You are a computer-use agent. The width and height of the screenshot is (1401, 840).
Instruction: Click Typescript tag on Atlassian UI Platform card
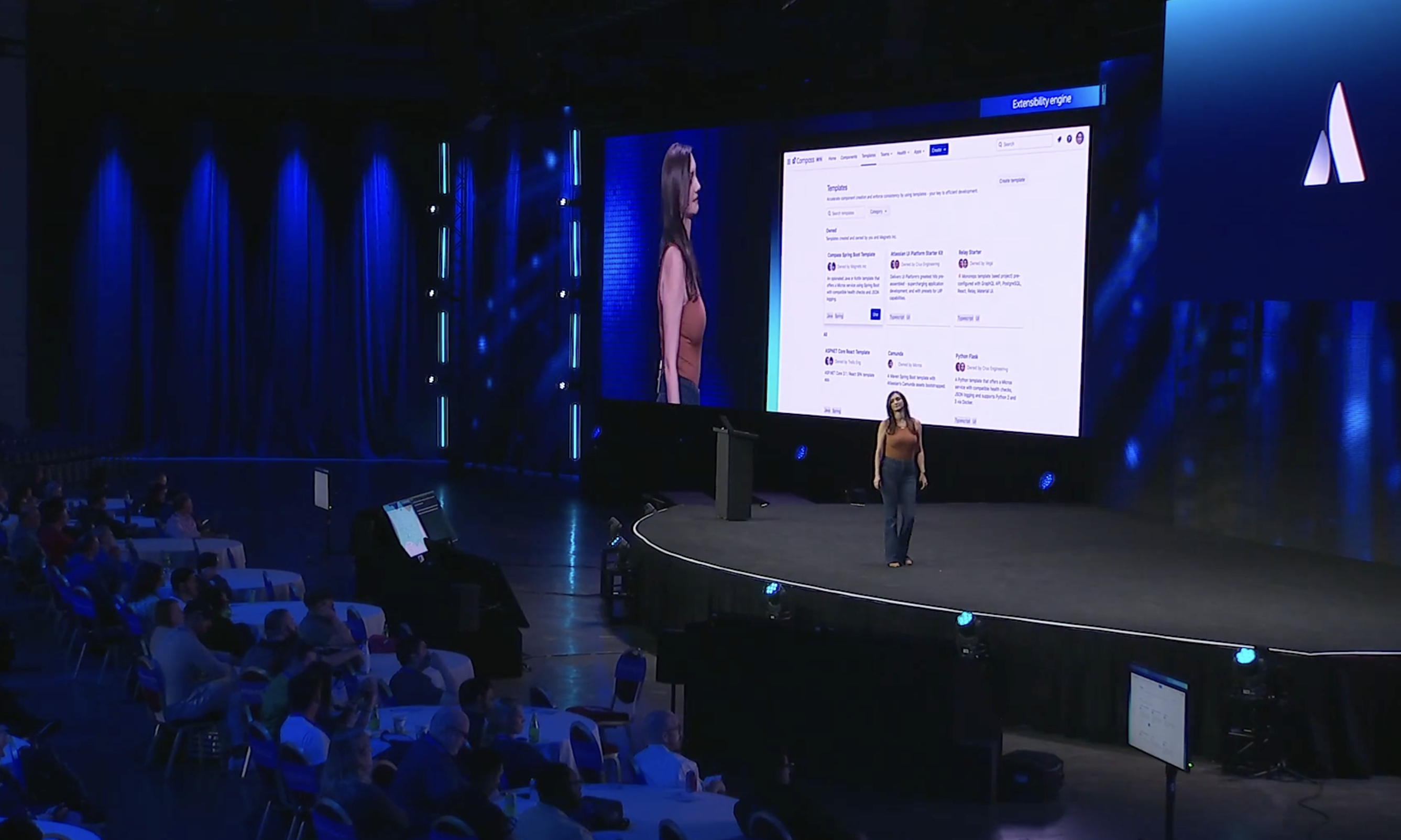pos(897,317)
